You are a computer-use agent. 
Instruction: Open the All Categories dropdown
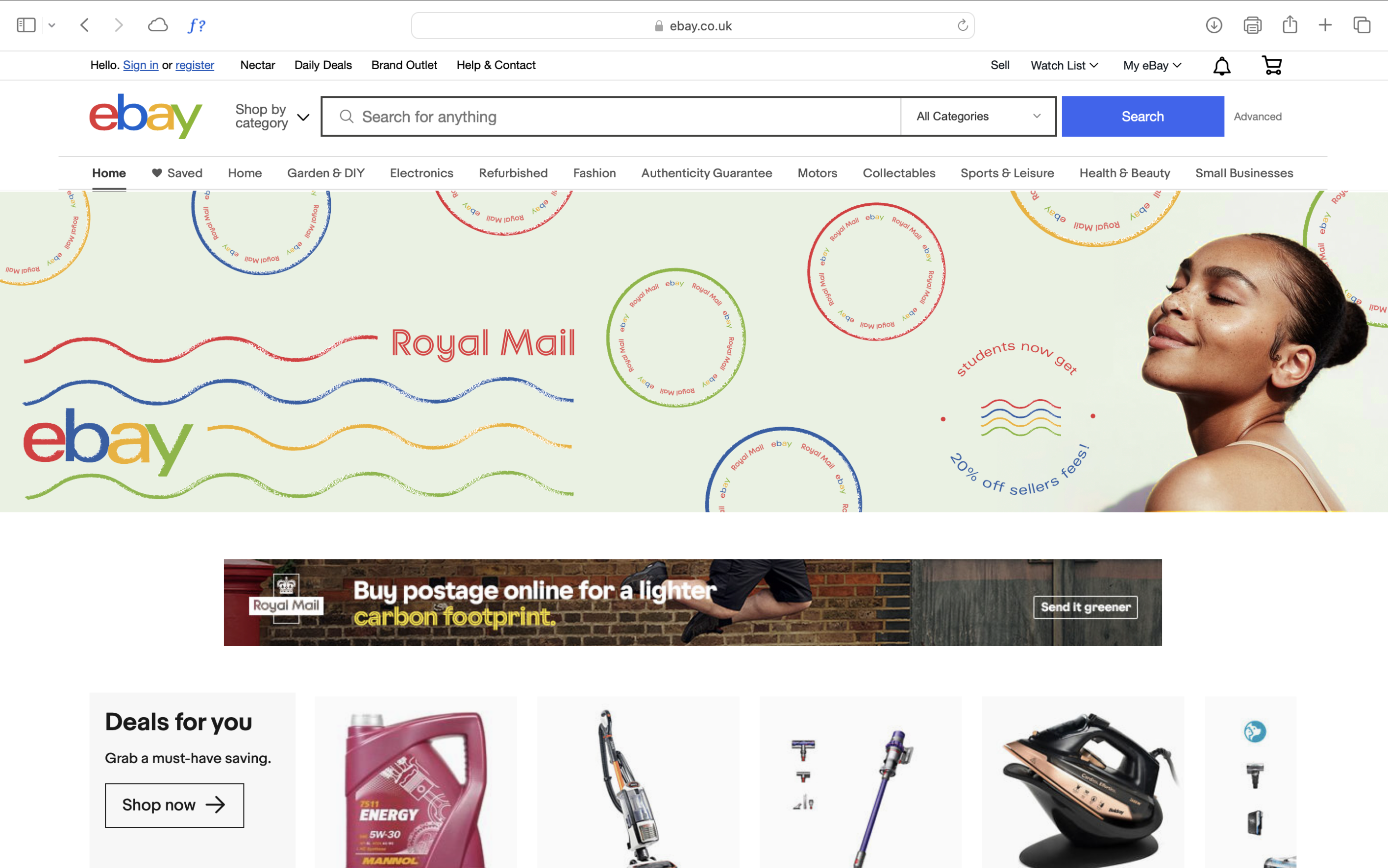(978, 117)
